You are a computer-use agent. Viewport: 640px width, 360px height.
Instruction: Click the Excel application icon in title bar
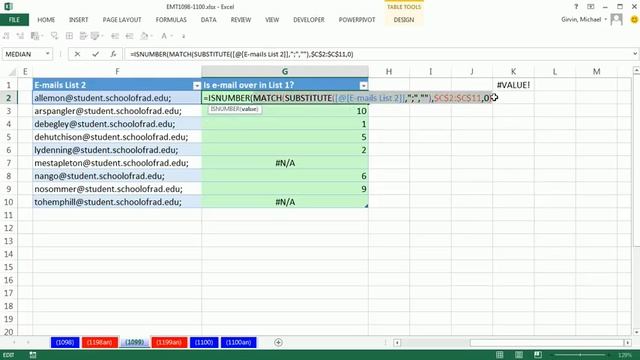pyautogui.click(x=8, y=7)
